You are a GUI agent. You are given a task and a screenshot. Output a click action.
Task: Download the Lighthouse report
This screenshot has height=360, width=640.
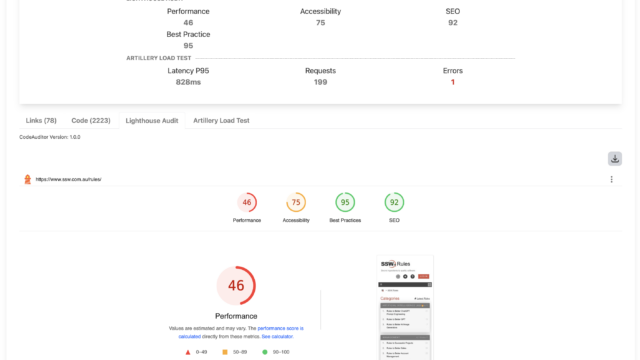[x=615, y=159]
